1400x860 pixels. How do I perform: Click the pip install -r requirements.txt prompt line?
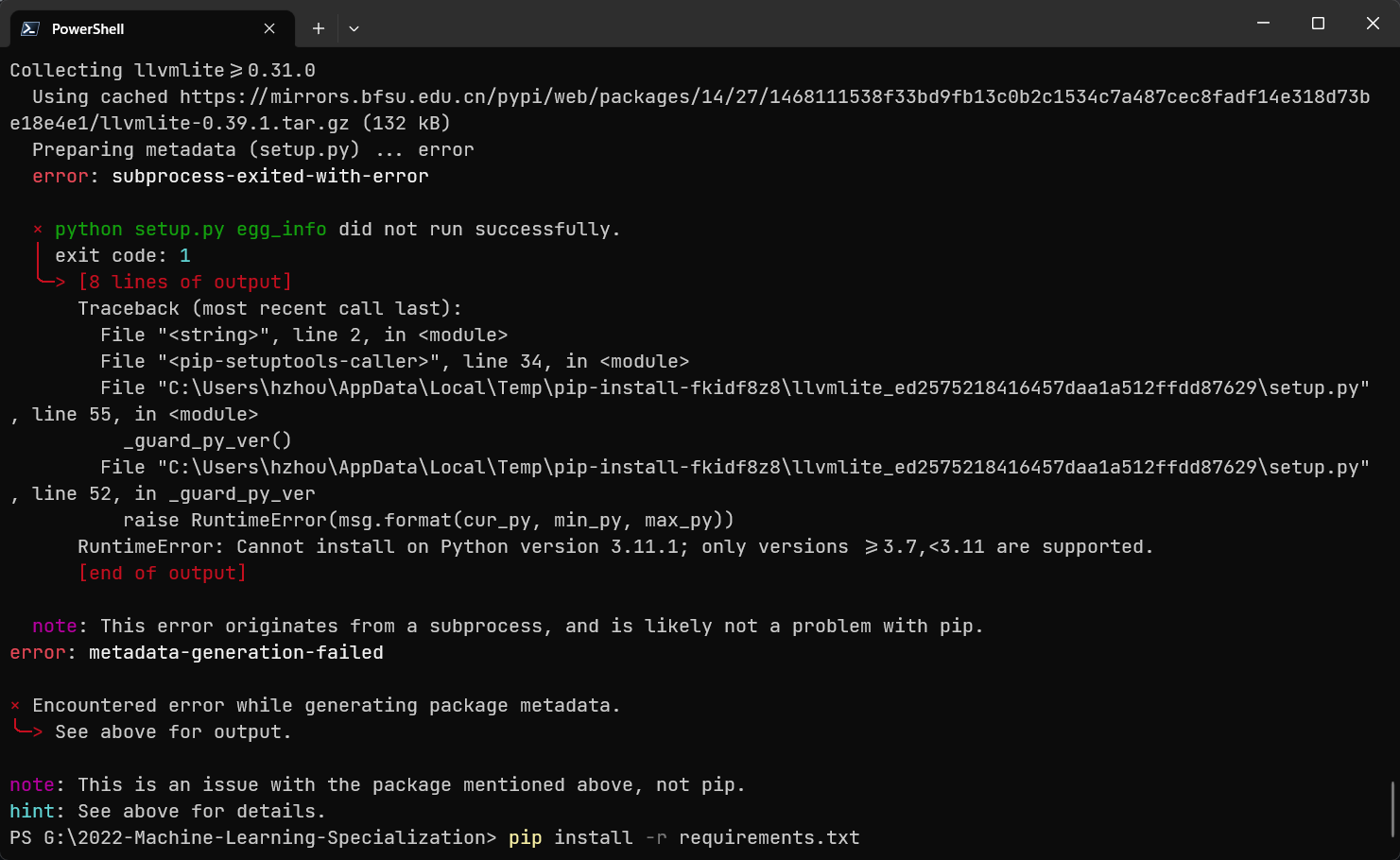[435, 837]
